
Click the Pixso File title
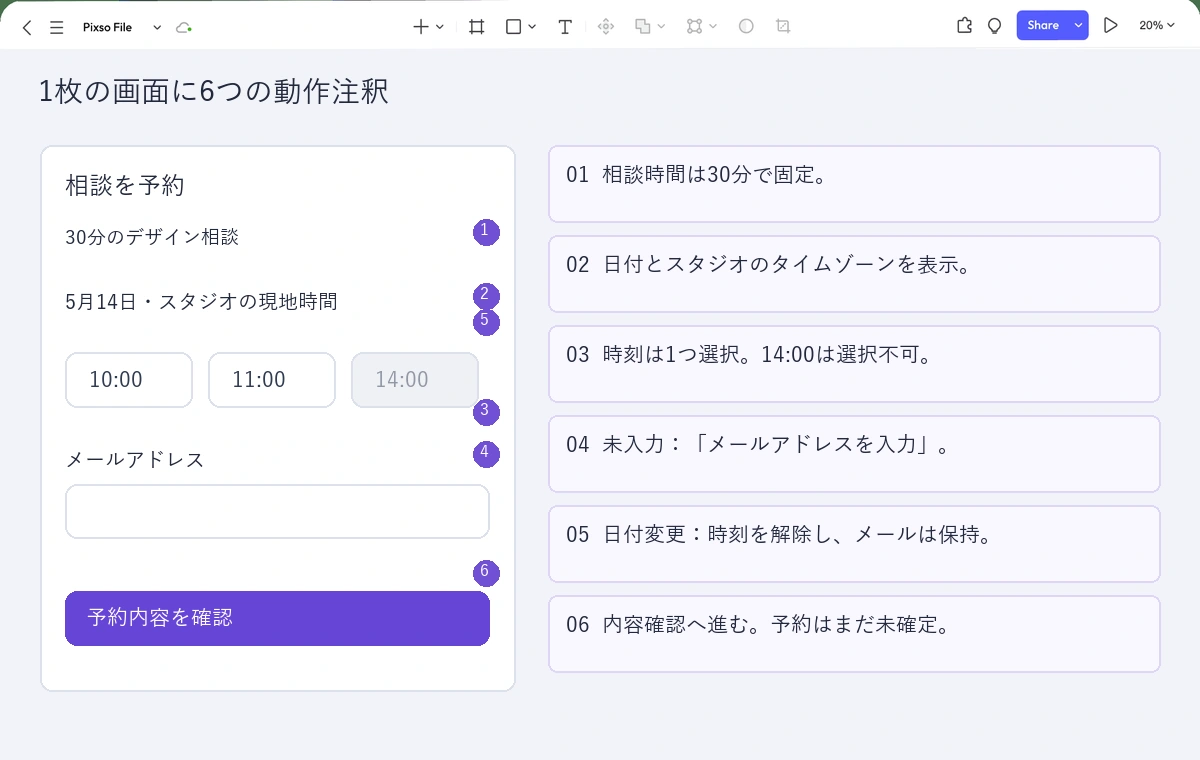[x=107, y=28]
